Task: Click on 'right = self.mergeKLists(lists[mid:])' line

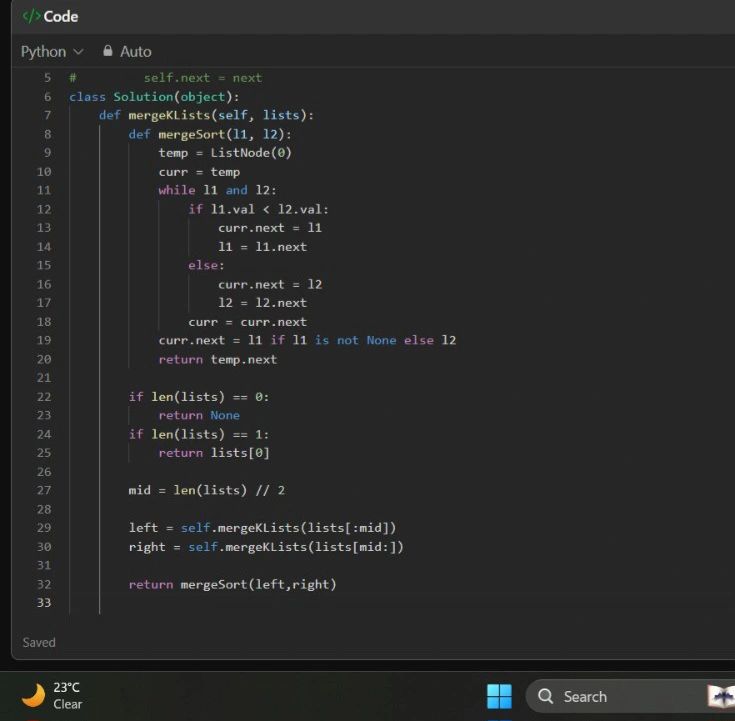Action: [266, 547]
